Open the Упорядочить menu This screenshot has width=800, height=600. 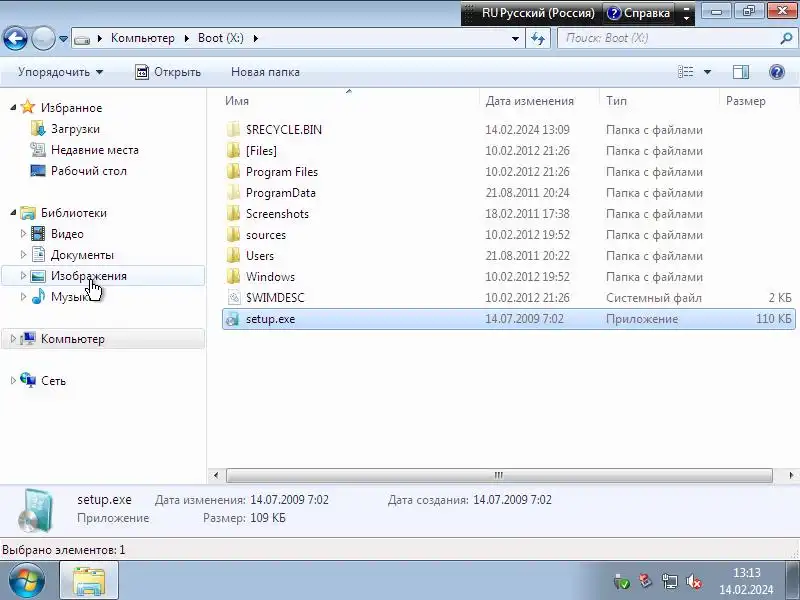61,72
